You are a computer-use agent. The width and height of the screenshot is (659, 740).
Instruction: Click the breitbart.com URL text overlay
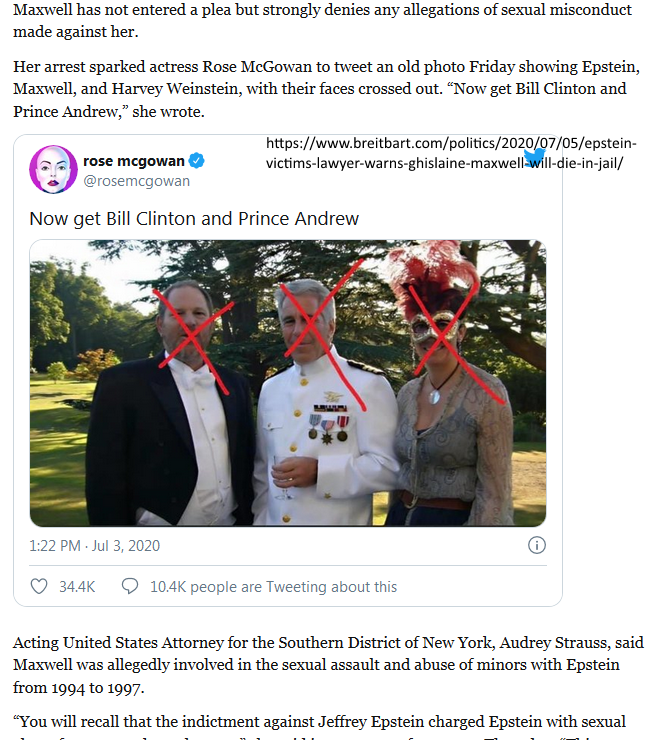click(x=451, y=153)
